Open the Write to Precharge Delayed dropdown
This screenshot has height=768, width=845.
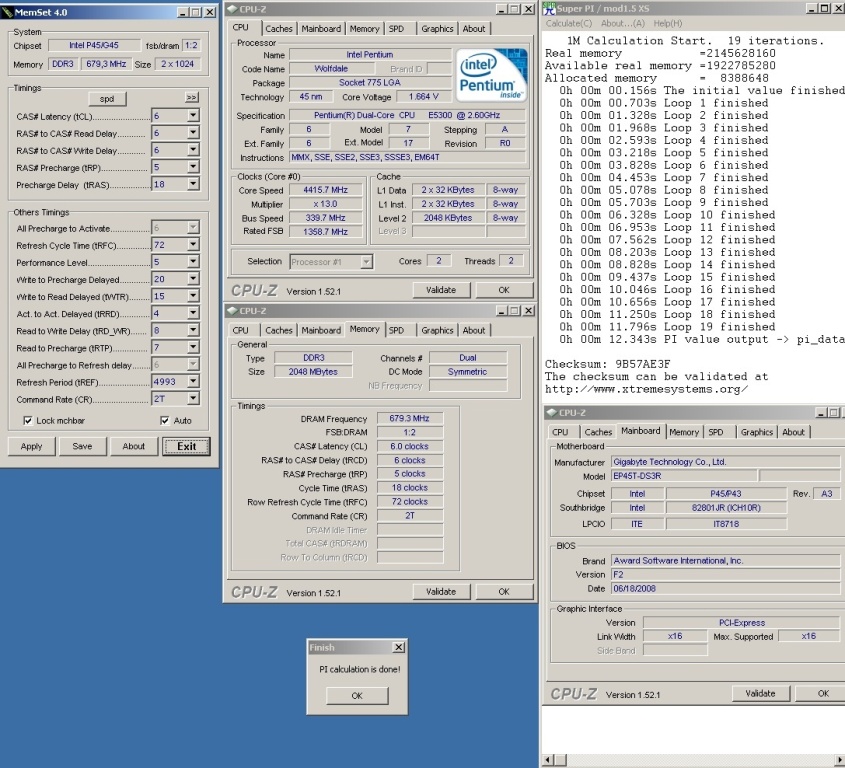(x=193, y=279)
